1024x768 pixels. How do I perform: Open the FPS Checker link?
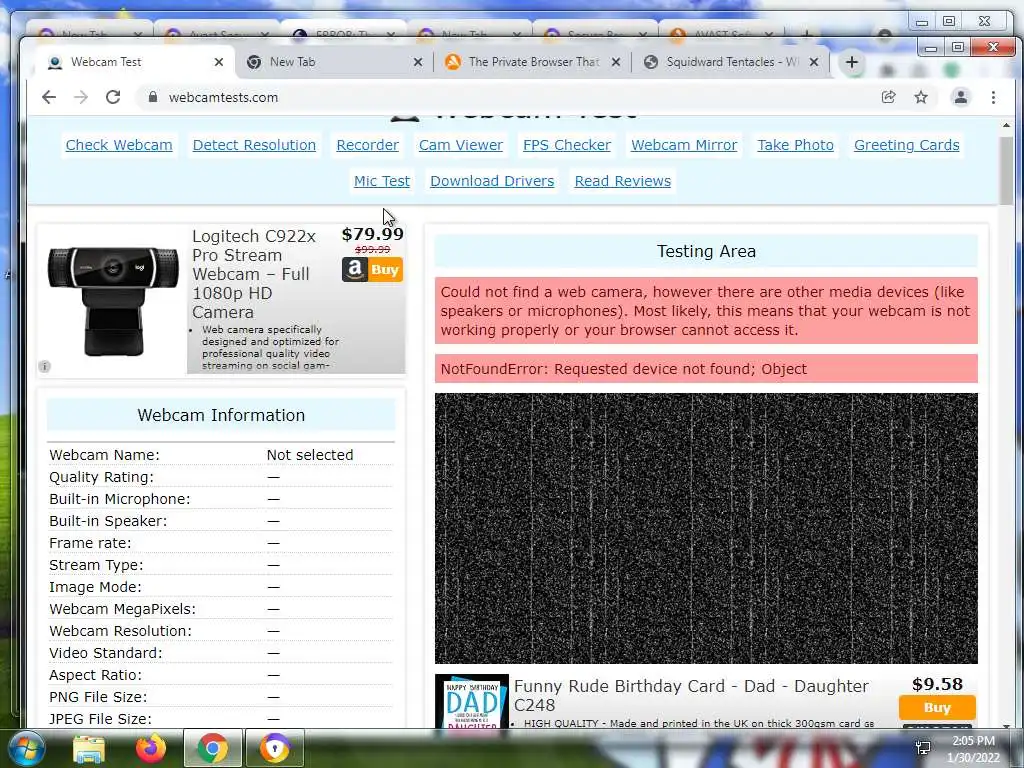tap(567, 145)
